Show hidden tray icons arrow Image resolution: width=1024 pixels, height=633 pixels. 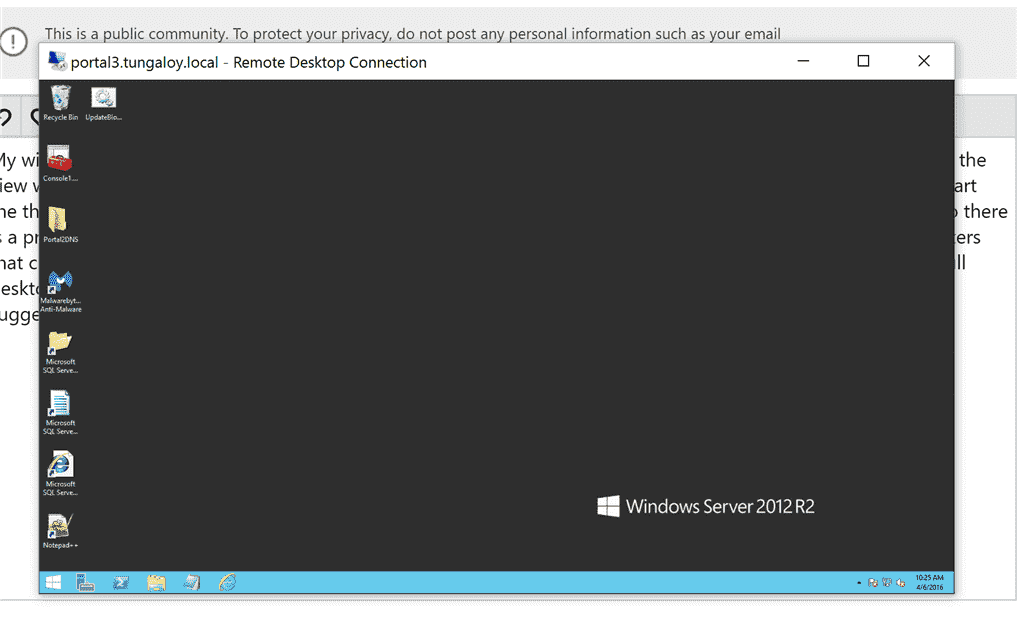coord(859,583)
